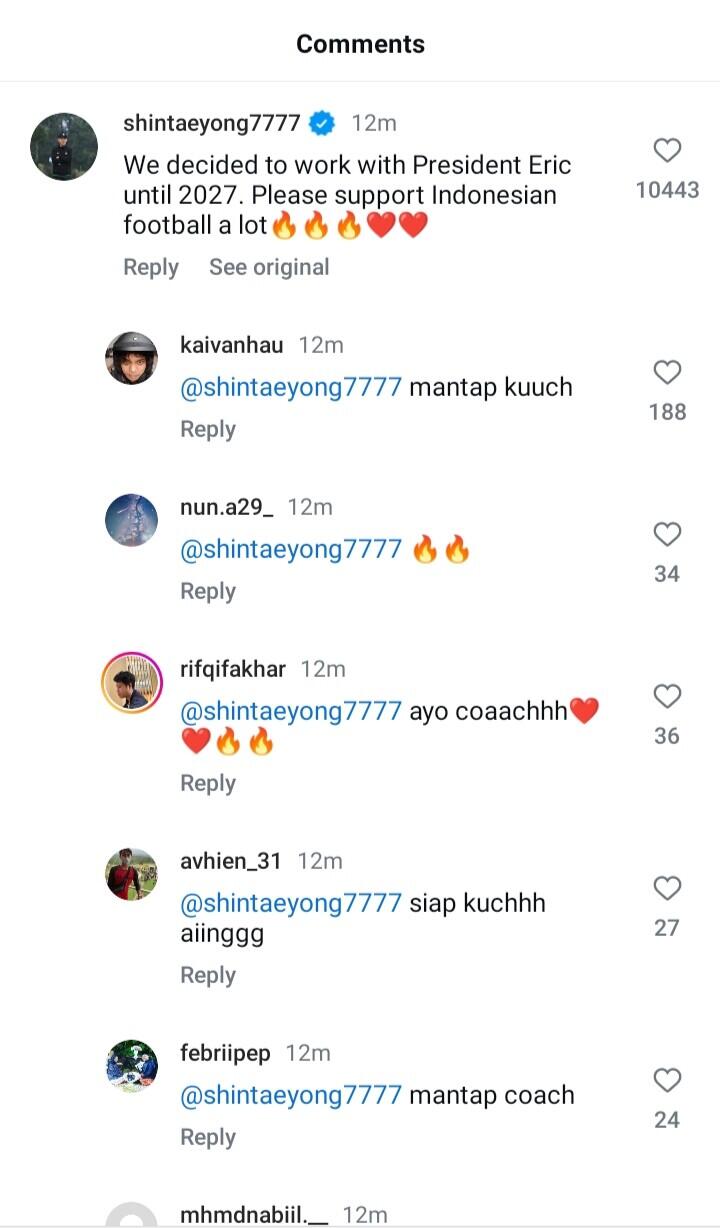The width and height of the screenshot is (720, 1228).
Task: Open the febriipep username link
Action: click(x=226, y=1054)
